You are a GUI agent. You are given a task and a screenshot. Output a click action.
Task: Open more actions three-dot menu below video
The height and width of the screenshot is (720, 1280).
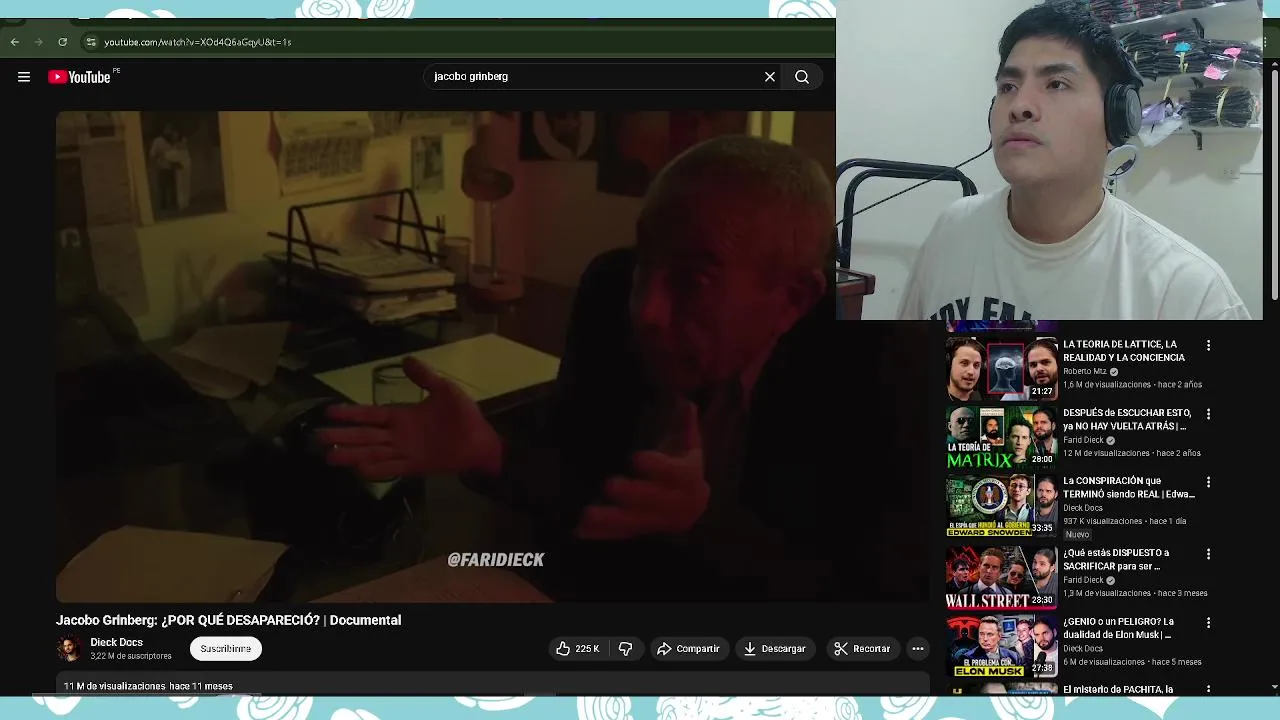[918, 649]
